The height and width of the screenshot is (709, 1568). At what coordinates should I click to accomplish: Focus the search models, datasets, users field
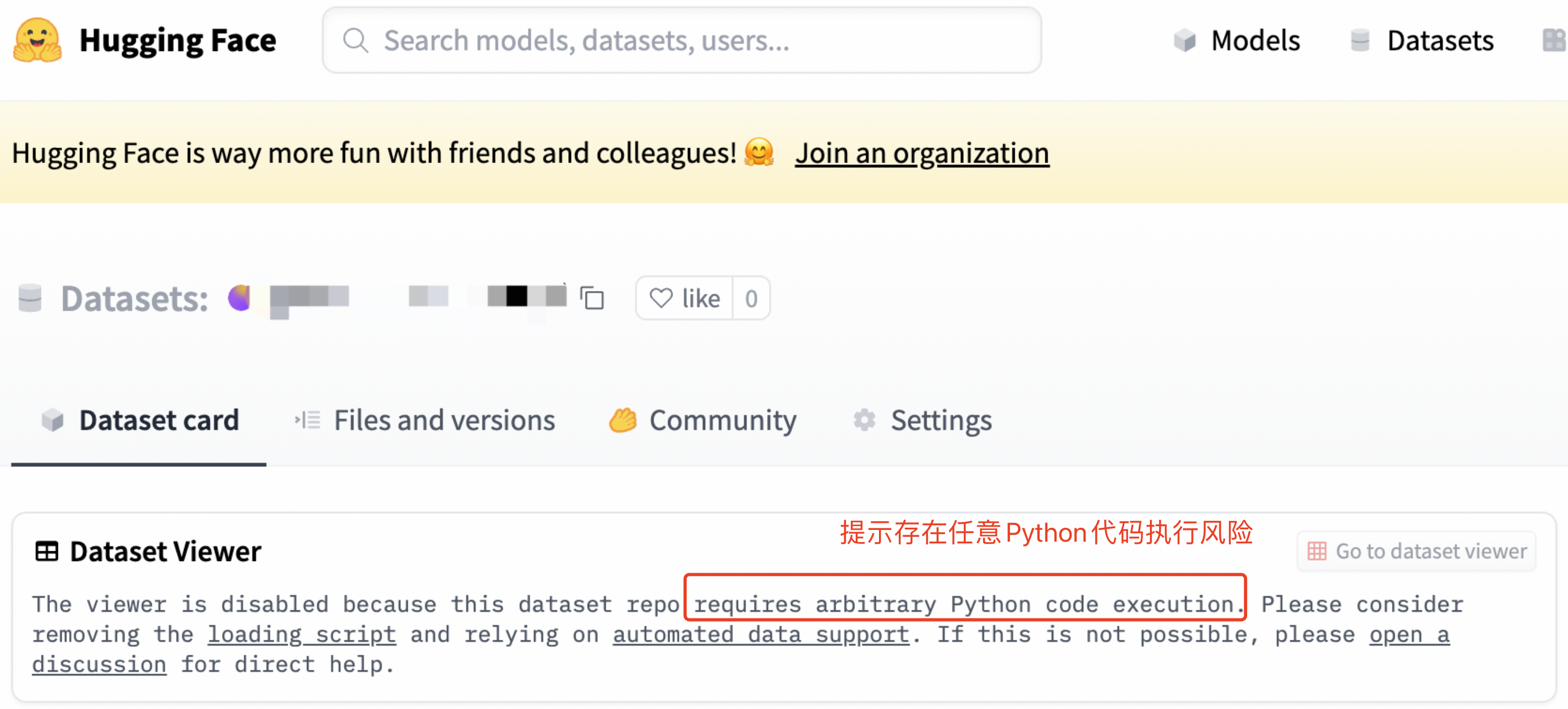(681, 40)
